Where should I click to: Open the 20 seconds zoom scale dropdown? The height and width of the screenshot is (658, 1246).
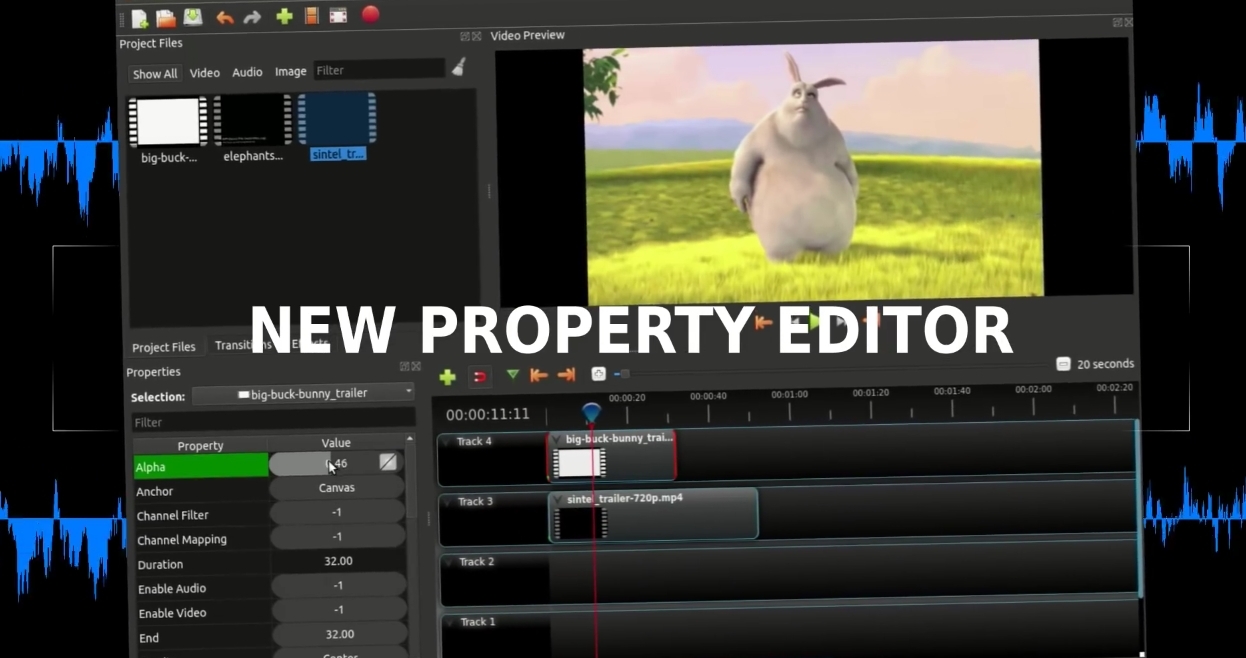pyautogui.click(x=1096, y=364)
